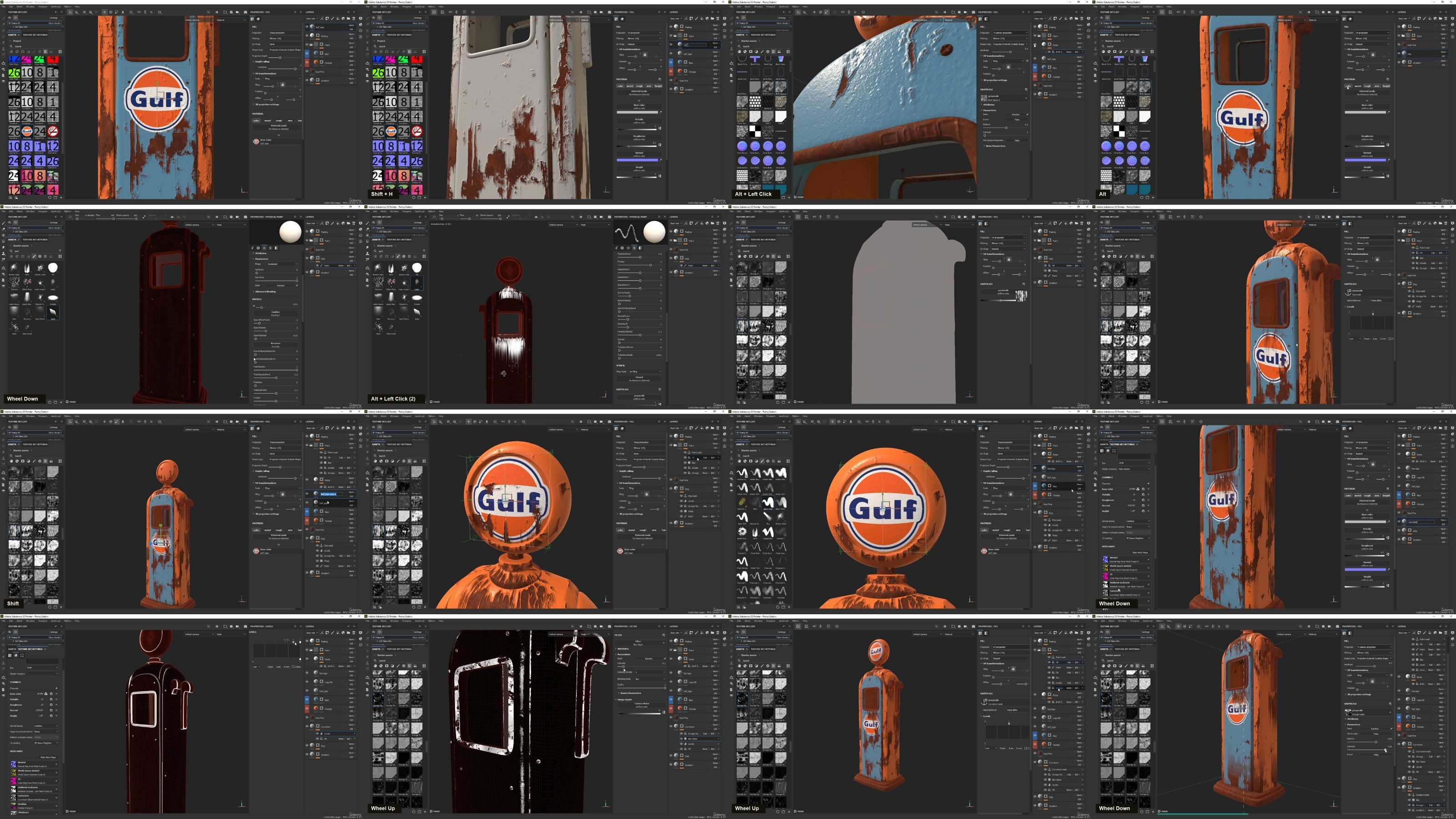
Task: Open Scale Tiling dropdown, view captioned only 'Shift'
Action: coord(282,488)
